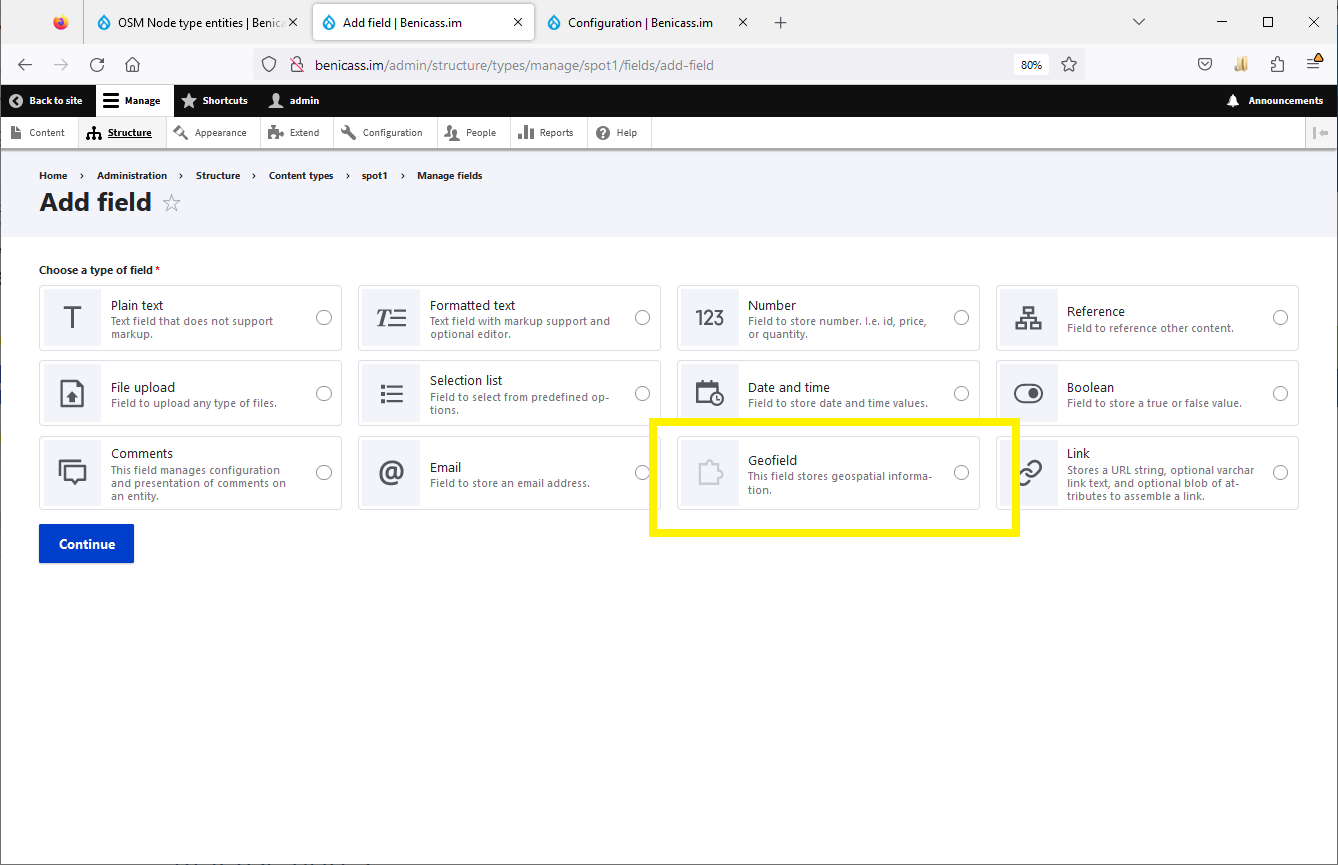Open the Shortcuts toolbar item

coord(215,101)
